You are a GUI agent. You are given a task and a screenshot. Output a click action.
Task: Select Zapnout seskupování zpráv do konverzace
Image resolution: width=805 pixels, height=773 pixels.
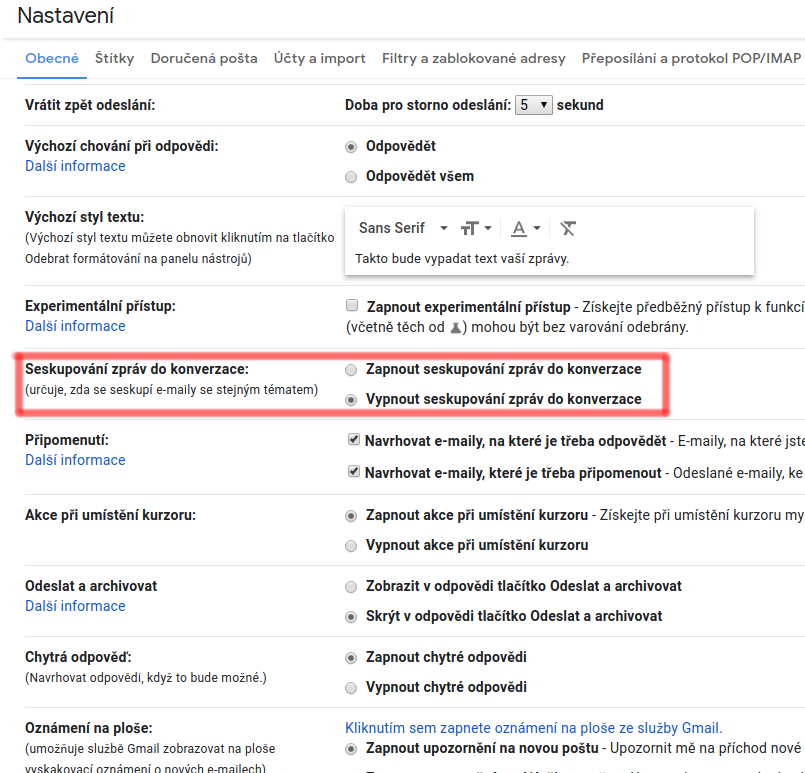[x=351, y=370]
